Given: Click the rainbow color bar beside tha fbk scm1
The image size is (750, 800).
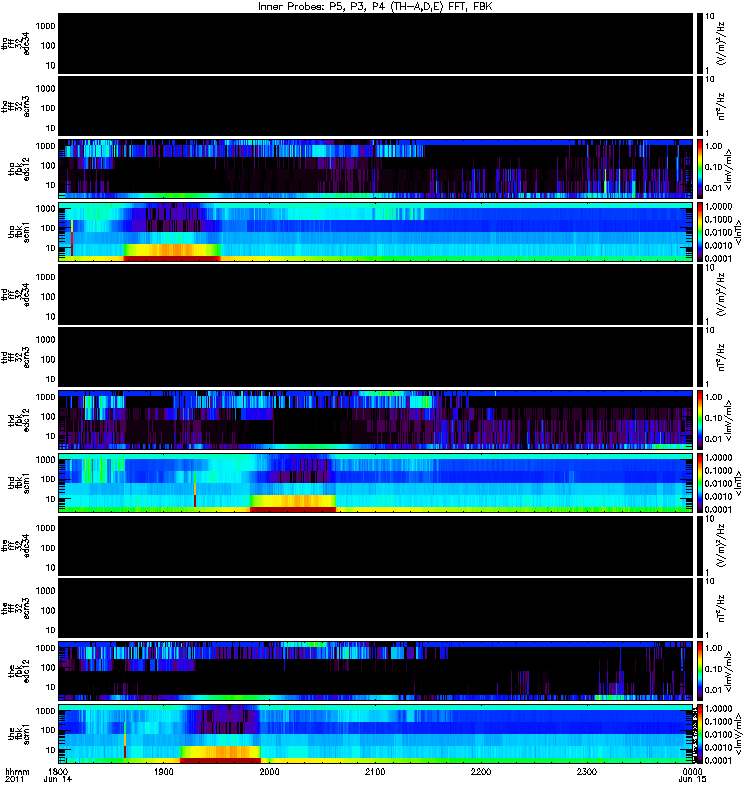Looking at the screenshot, I should pyautogui.click(x=699, y=232).
